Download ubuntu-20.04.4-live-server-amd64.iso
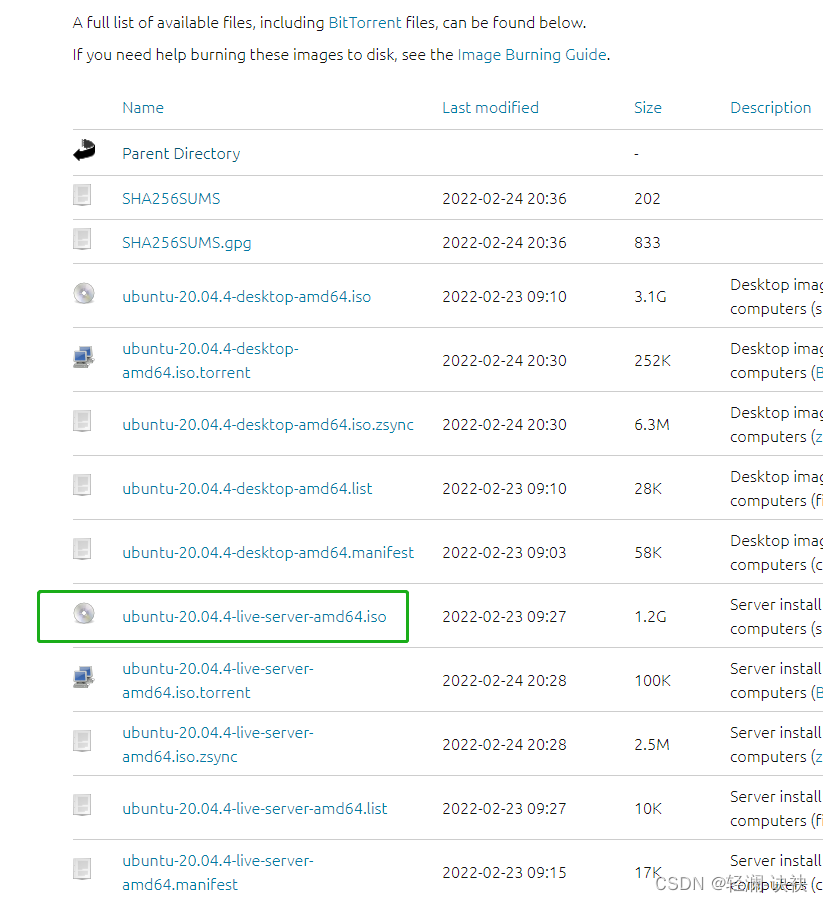 pyautogui.click(x=254, y=617)
